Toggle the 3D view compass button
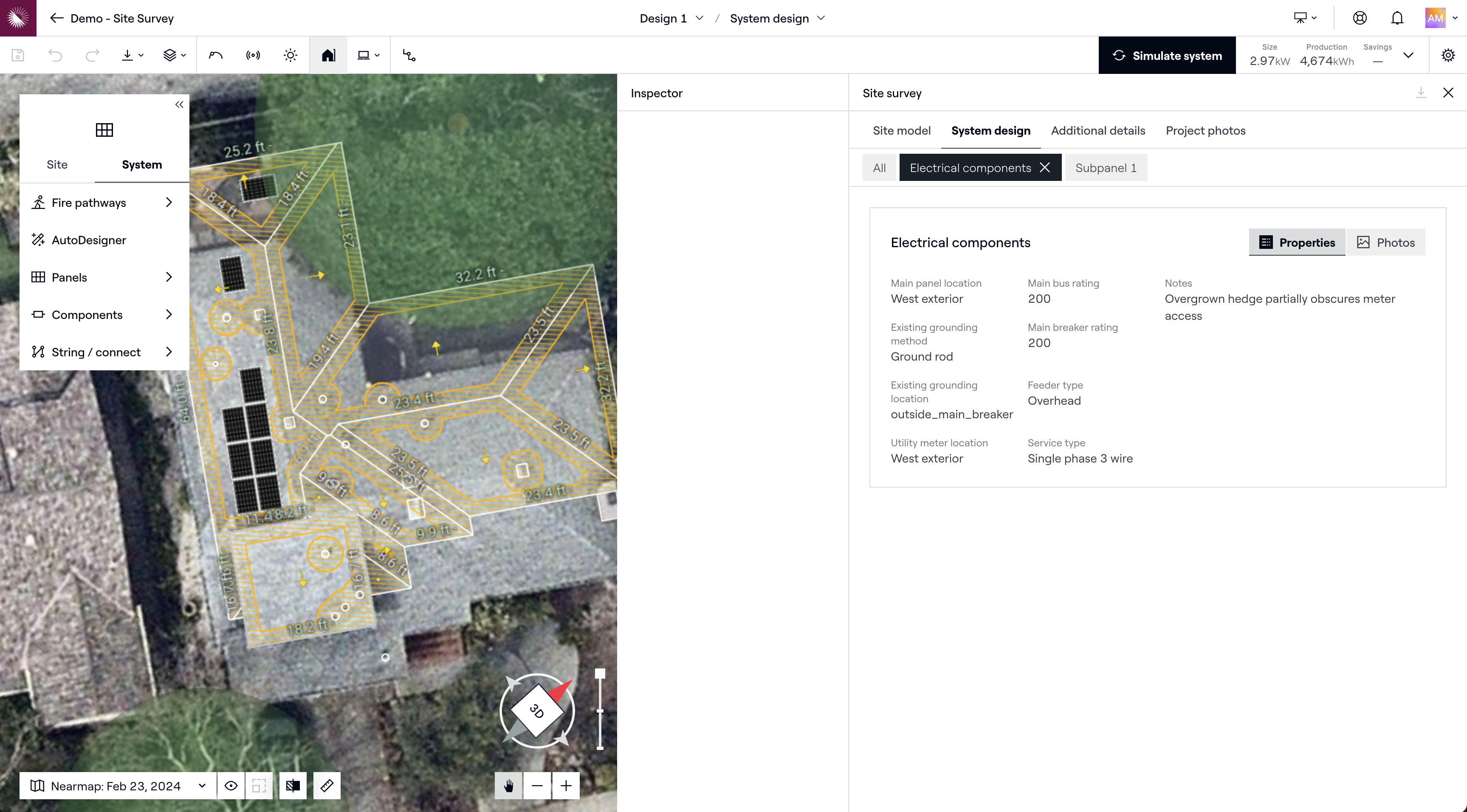 [536, 710]
